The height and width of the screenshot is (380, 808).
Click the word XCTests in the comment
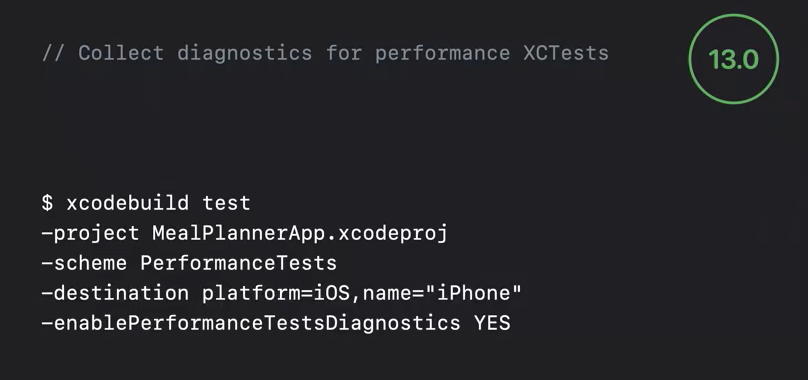566,53
